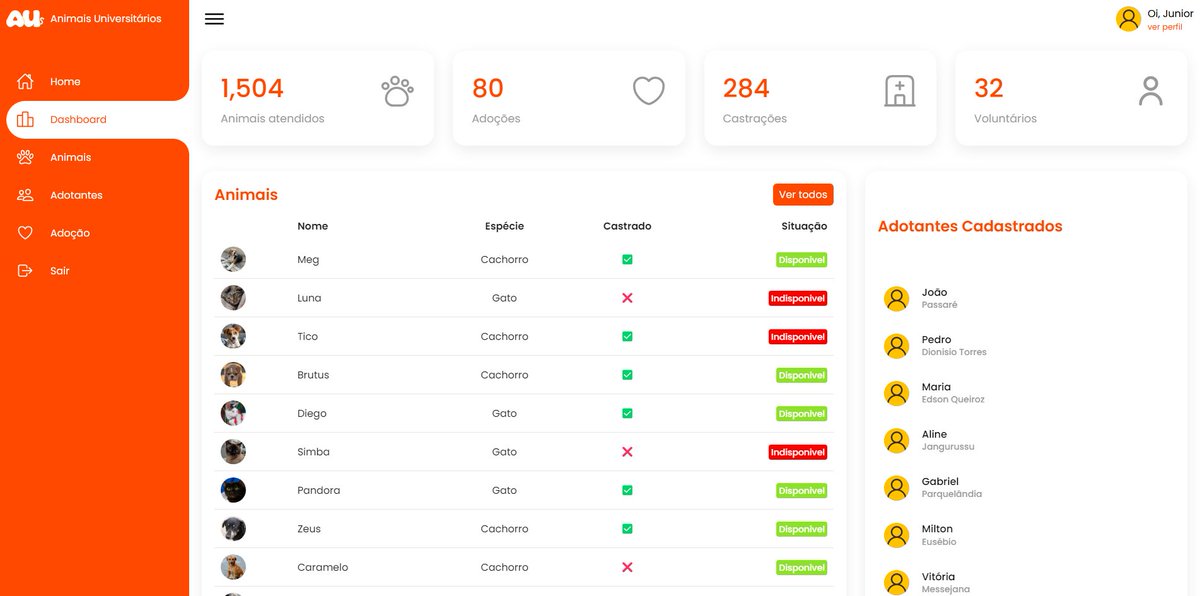Toggle Zeus's green Castrado checkmark
Screen dimensions: 1200x596
coord(627,528)
